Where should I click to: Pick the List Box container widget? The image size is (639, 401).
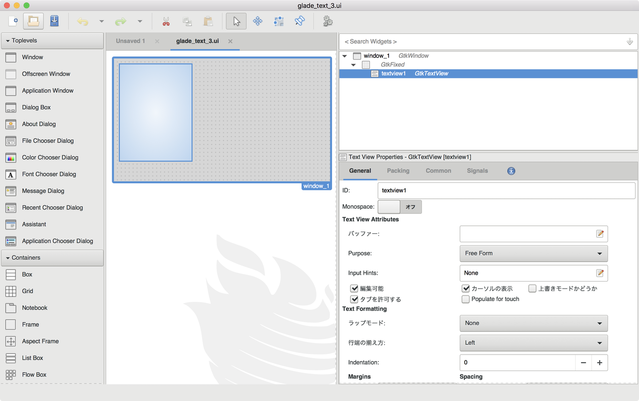tap(52, 358)
